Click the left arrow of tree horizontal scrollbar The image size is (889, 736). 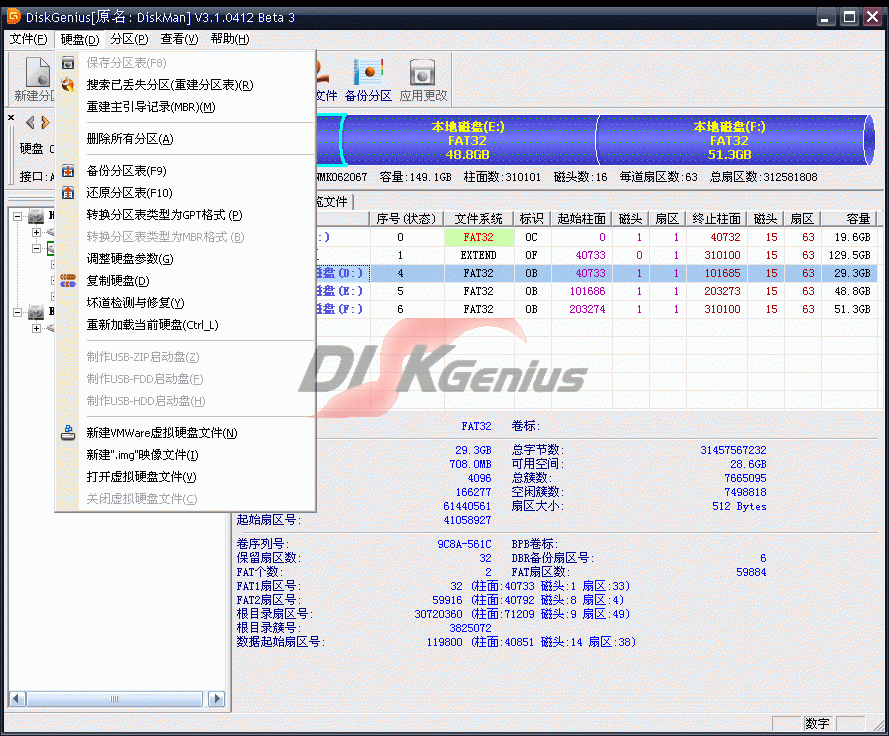coord(18,699)
